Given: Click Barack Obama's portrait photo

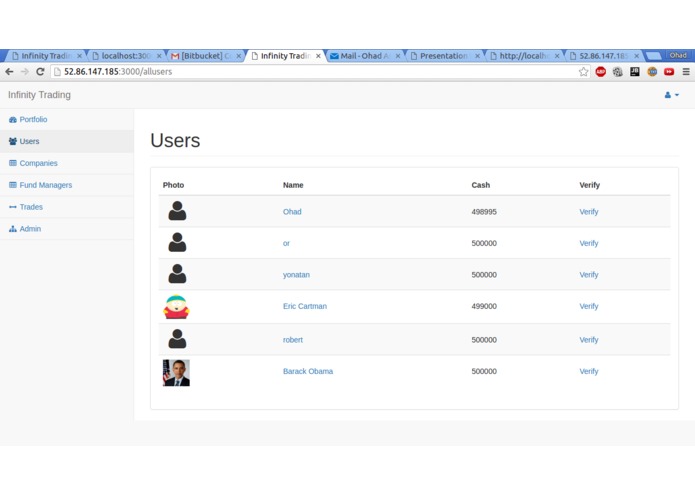Looking at the screenshot, I should point(176,373).
